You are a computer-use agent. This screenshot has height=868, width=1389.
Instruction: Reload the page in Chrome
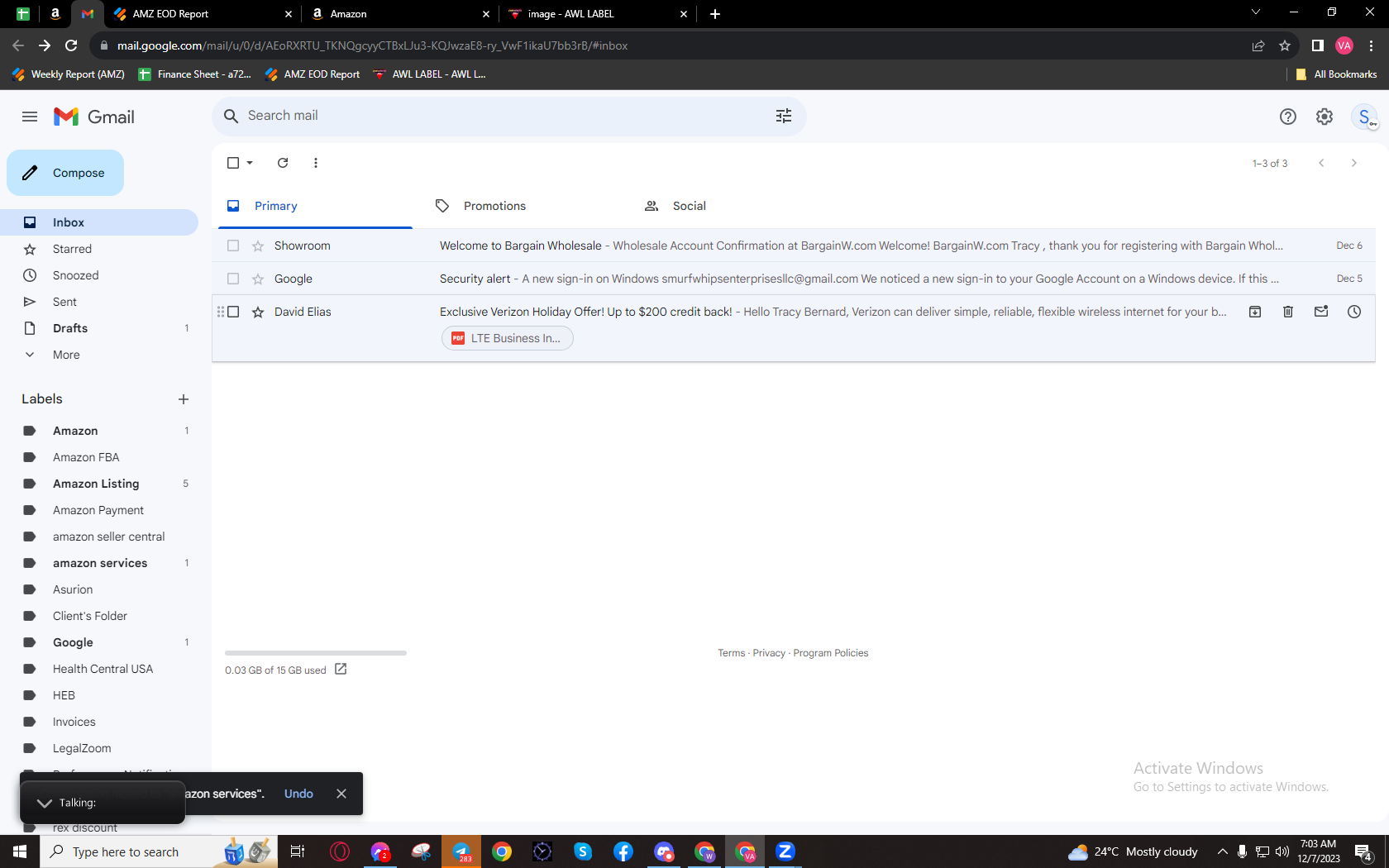coord(71,45)
